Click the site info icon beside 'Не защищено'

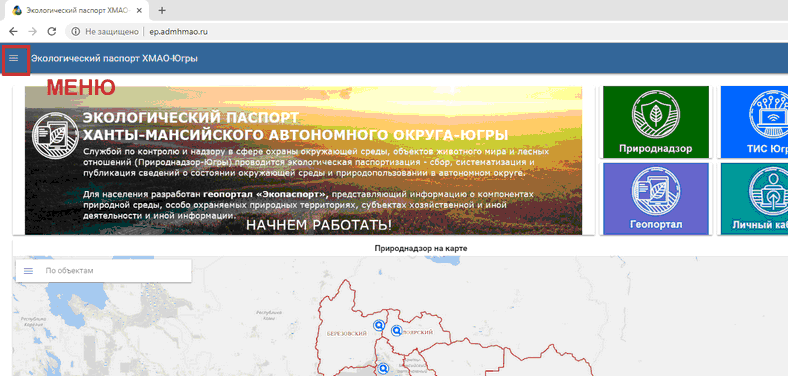(75, 32)
